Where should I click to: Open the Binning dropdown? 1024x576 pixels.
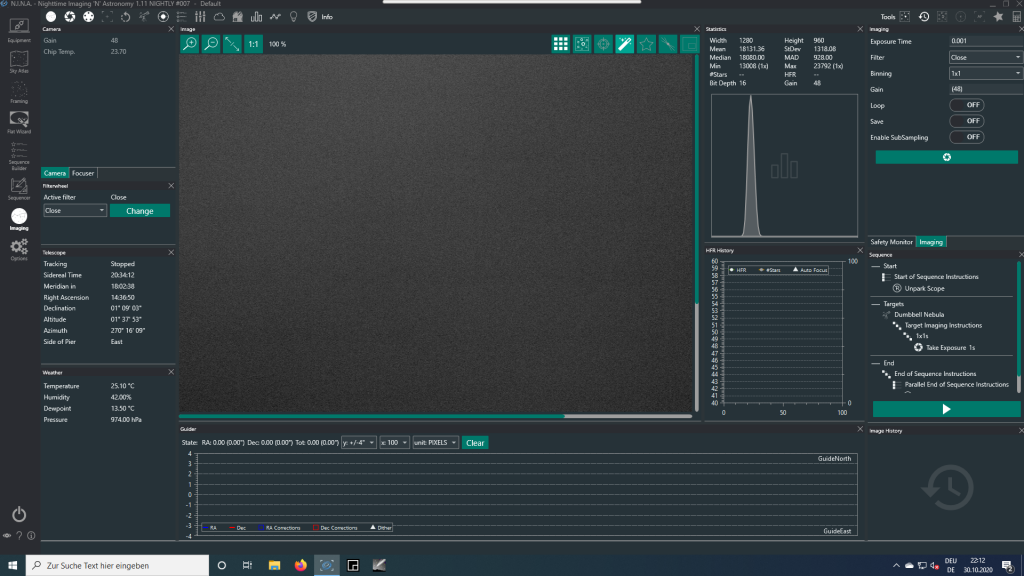(x=985, y=73)
